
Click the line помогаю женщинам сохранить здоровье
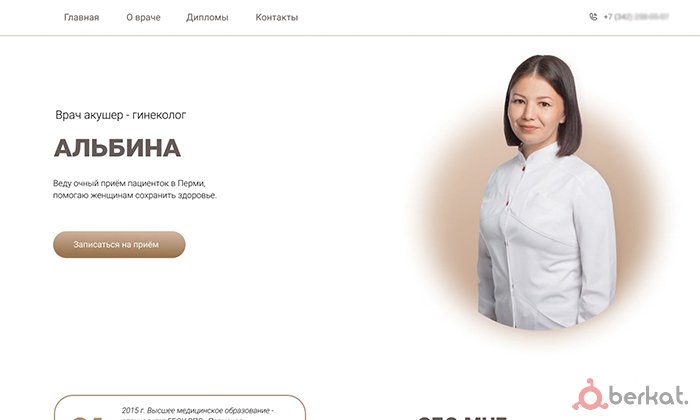point(135,195)
